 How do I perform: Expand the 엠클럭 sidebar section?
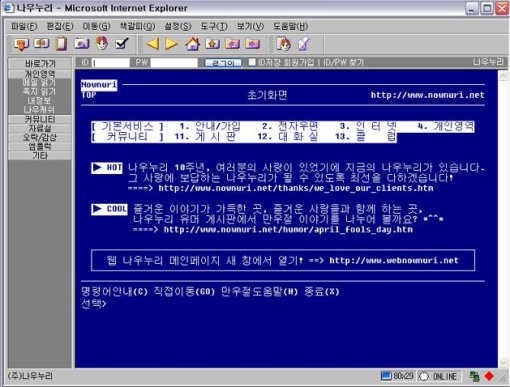(x=40, y=146)
